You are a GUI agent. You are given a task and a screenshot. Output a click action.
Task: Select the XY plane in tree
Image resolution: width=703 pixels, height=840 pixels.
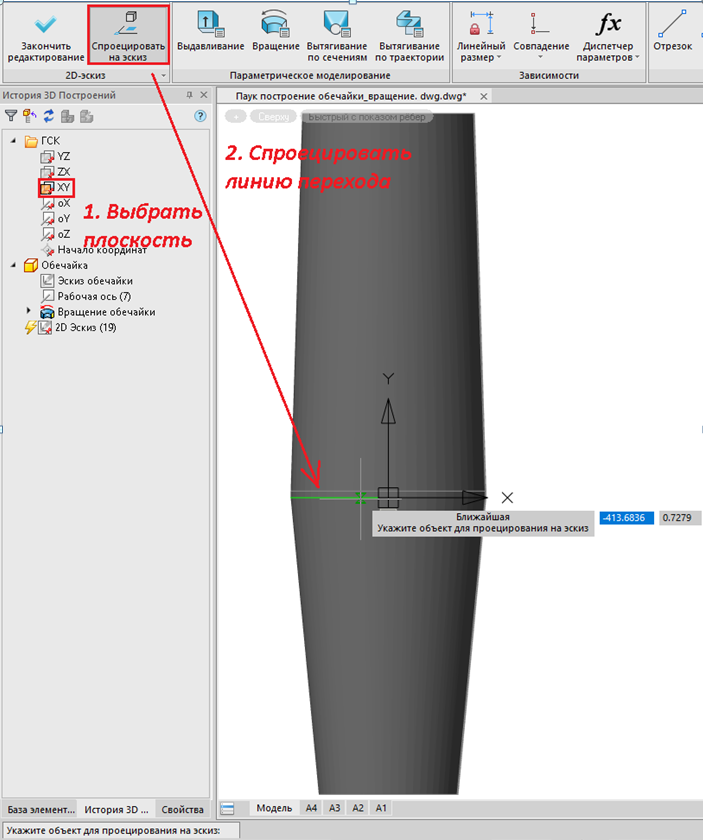64,187
